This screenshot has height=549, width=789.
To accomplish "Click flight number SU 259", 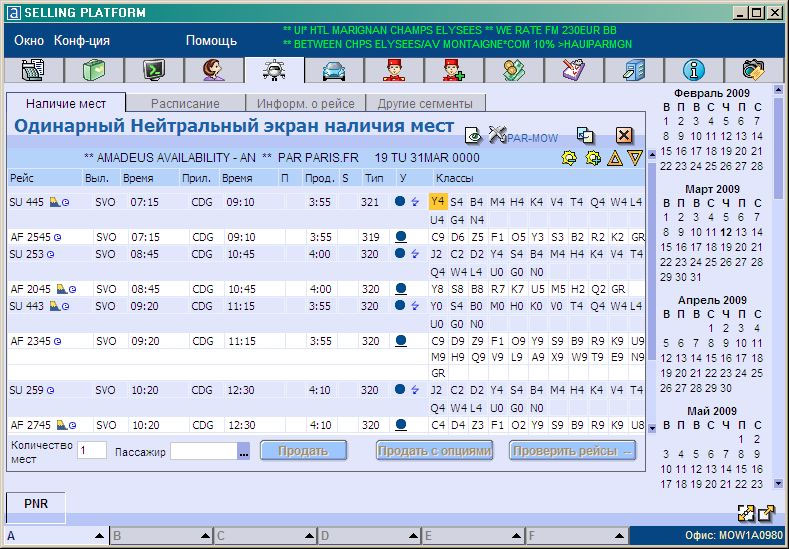I will (x=27, y=390).
